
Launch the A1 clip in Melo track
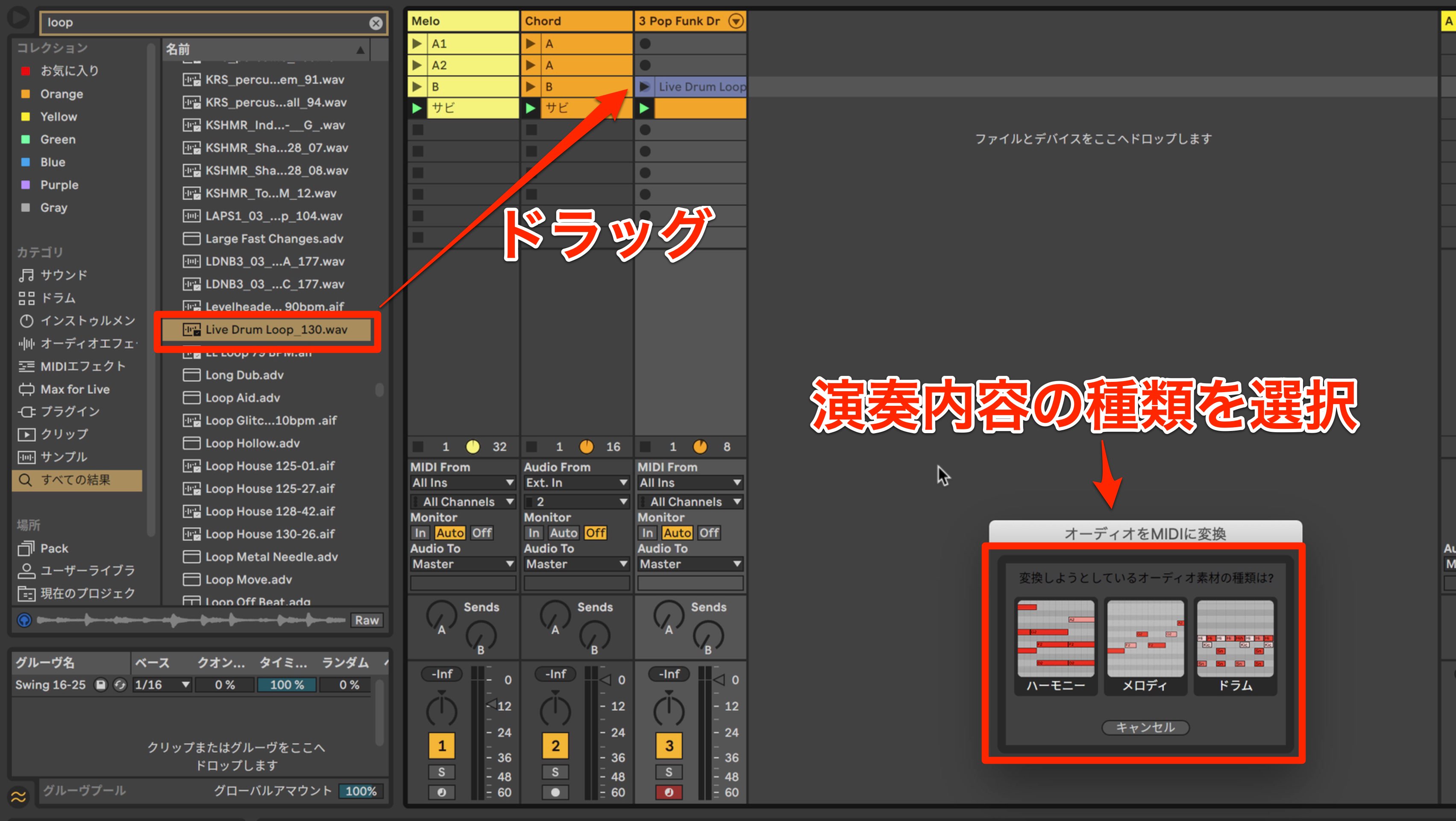click(x=417, y=44)
